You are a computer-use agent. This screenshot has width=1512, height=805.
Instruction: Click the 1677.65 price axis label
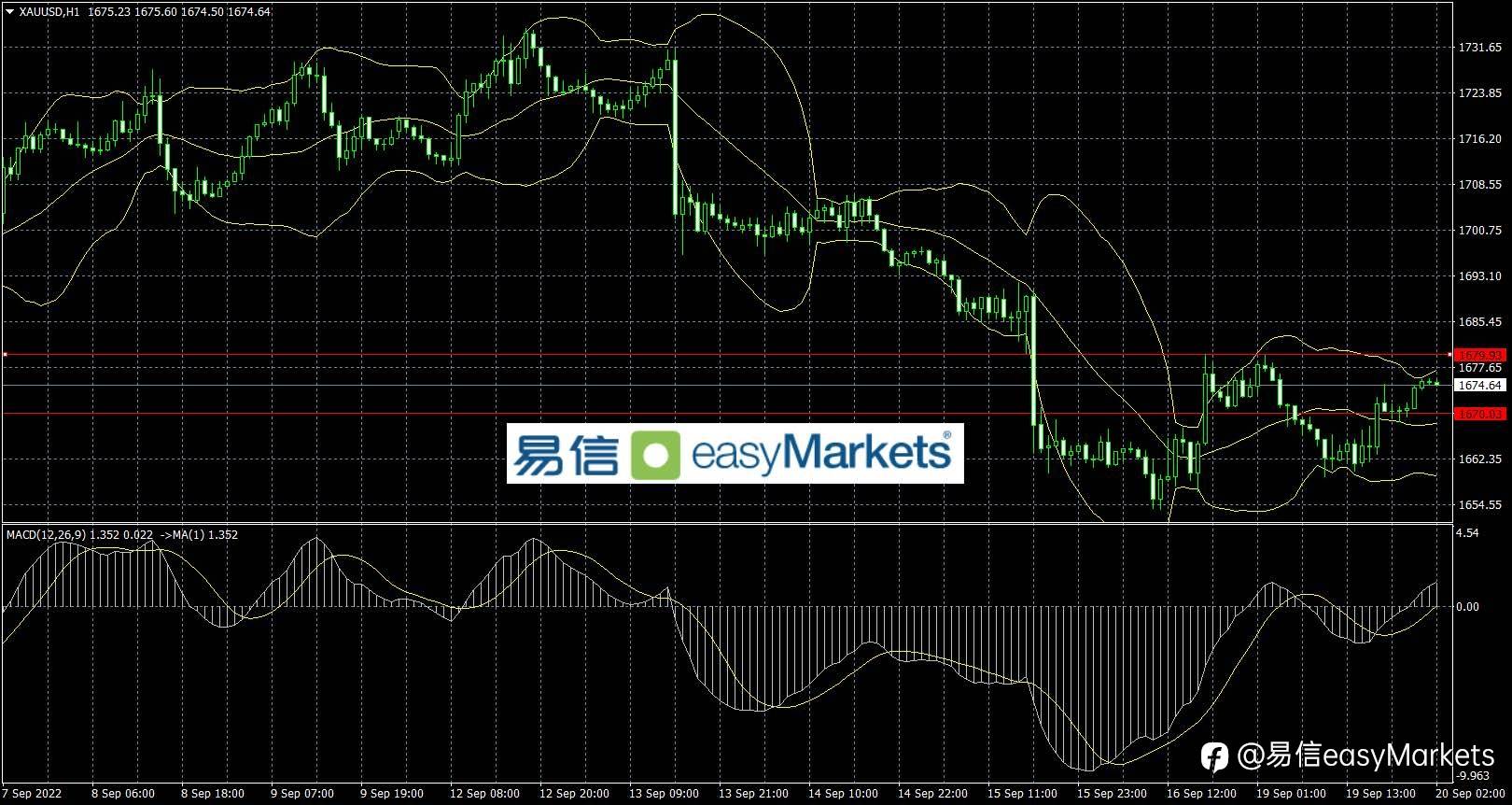tap(1481, 368)
